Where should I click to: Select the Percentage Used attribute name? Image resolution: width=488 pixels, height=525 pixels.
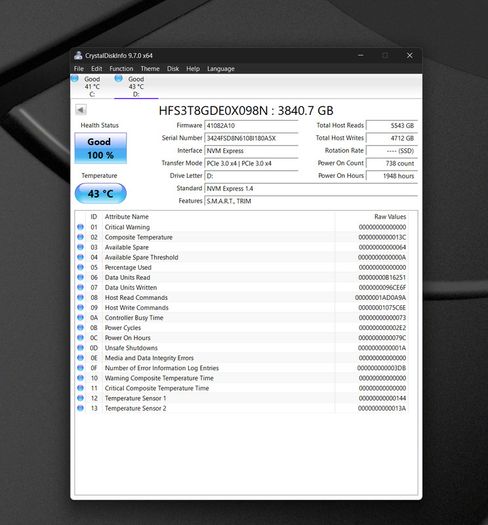128,268
